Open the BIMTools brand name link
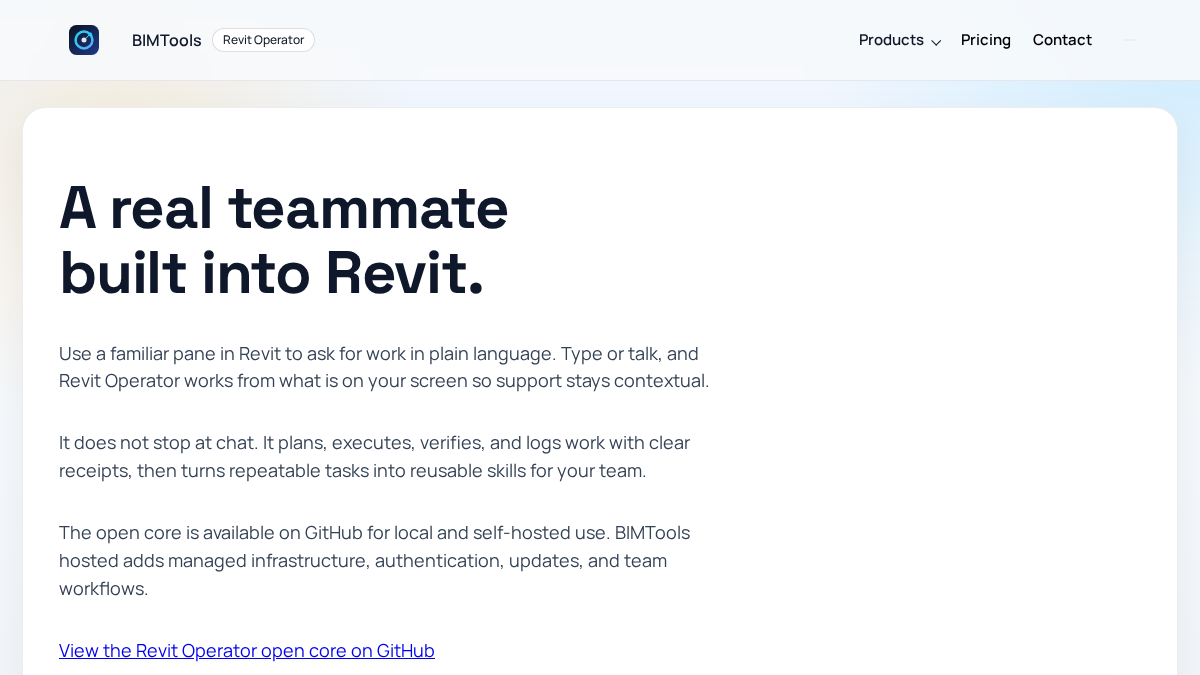Viewport: 1200px width, 675px height. pyautogui.click(x=167, y=40)
